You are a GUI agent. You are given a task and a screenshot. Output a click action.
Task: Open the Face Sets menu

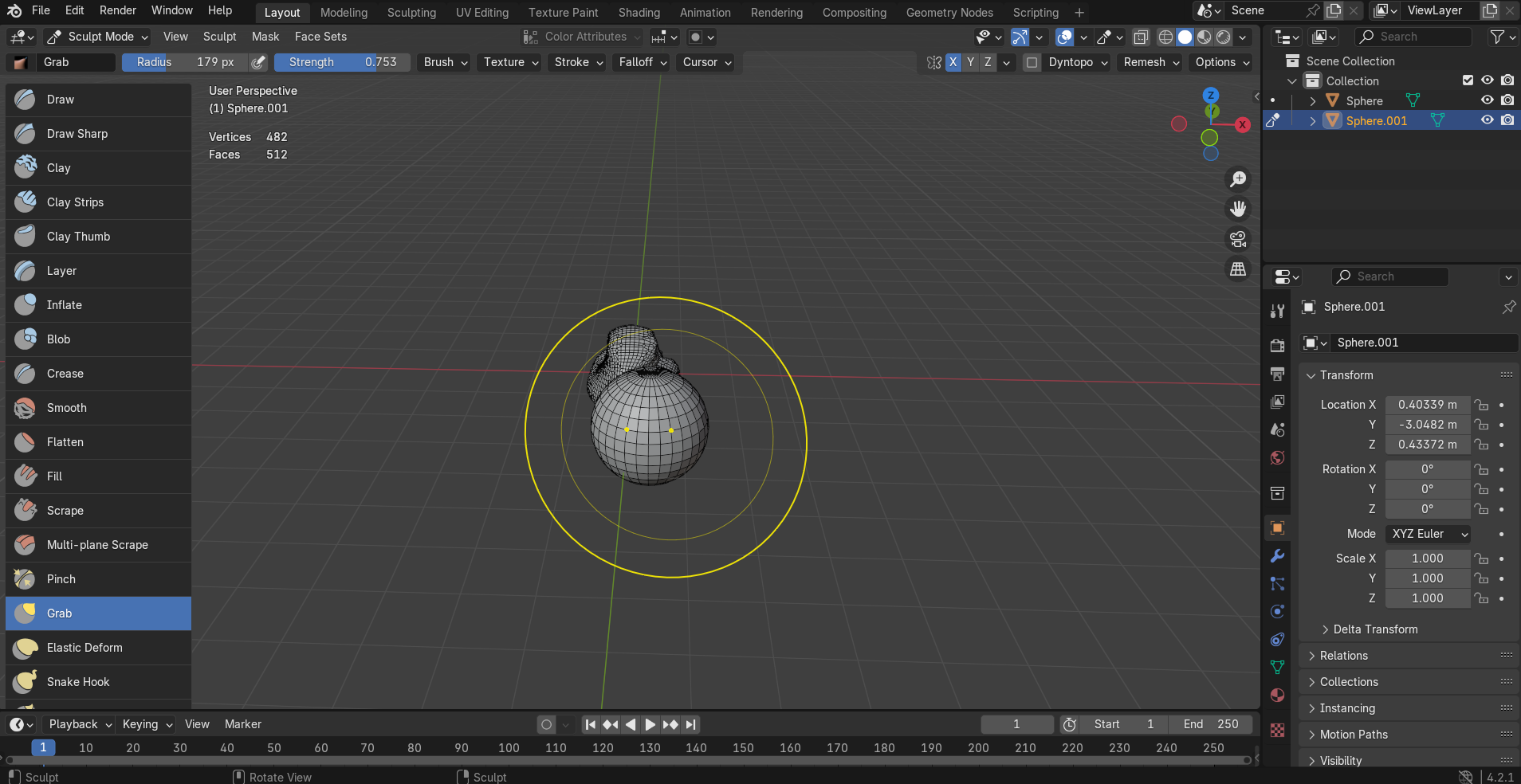point(320,37)
